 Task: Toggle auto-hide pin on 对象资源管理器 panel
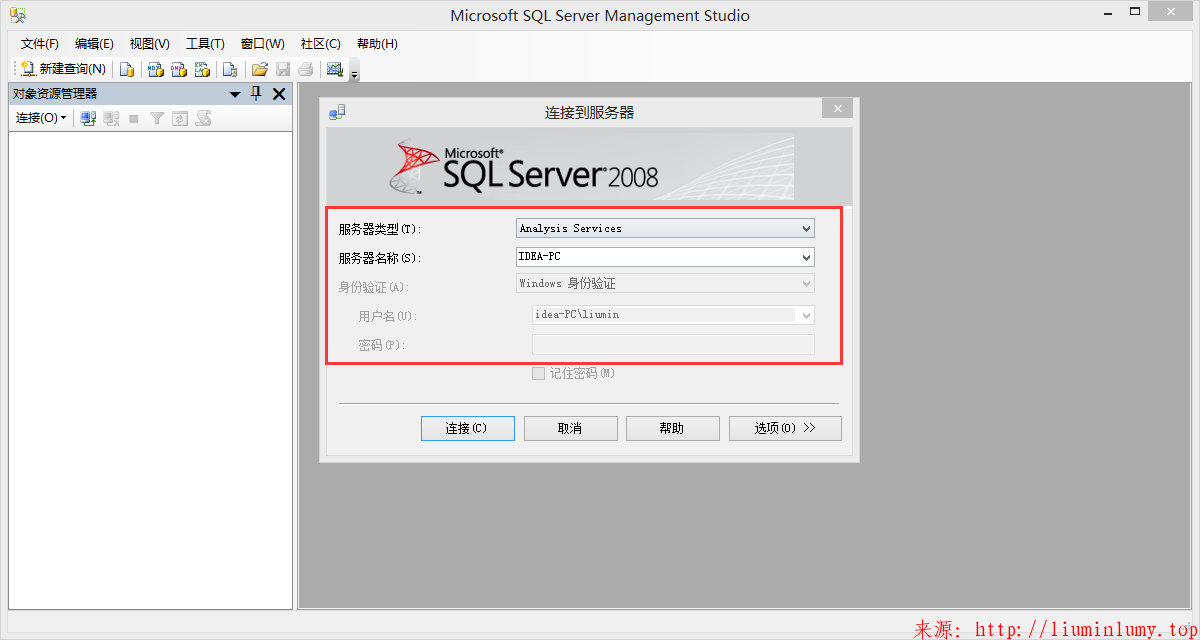click(256, 94)
